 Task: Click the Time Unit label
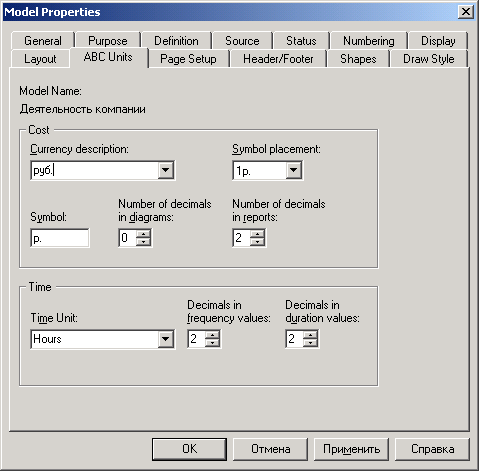click(x=54, y=318)
